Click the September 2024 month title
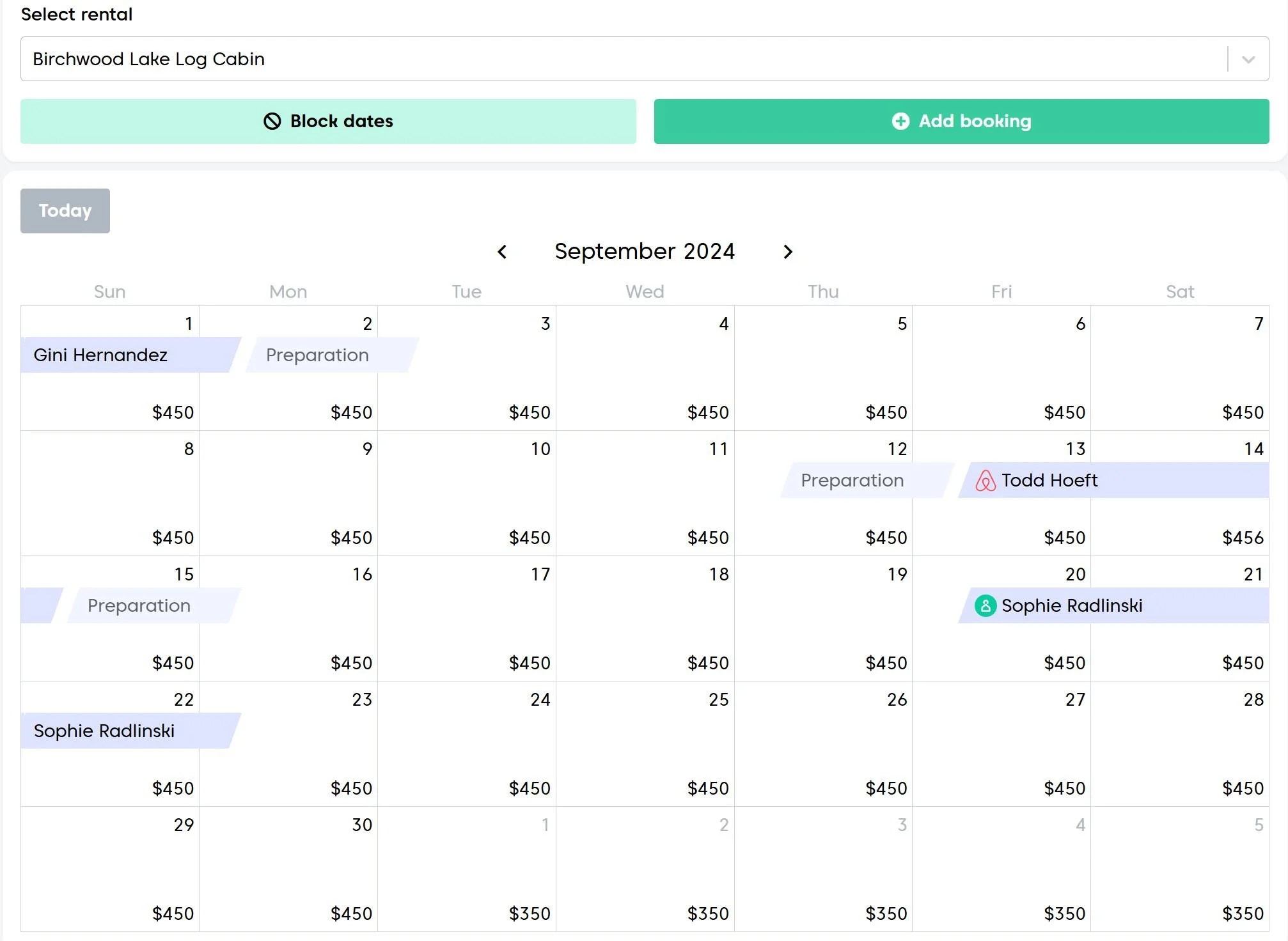This screenshot has height=941, width=1288. 645,252
